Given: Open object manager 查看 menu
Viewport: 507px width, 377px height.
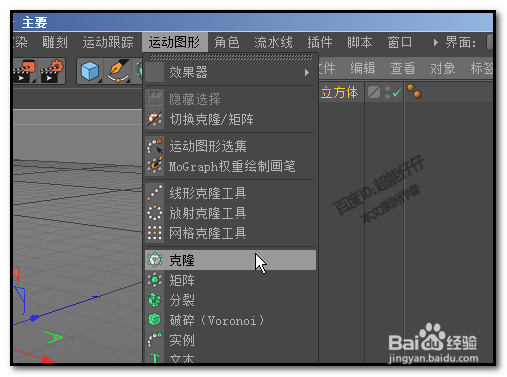Looking at the screenshot, I should point(403,68).
